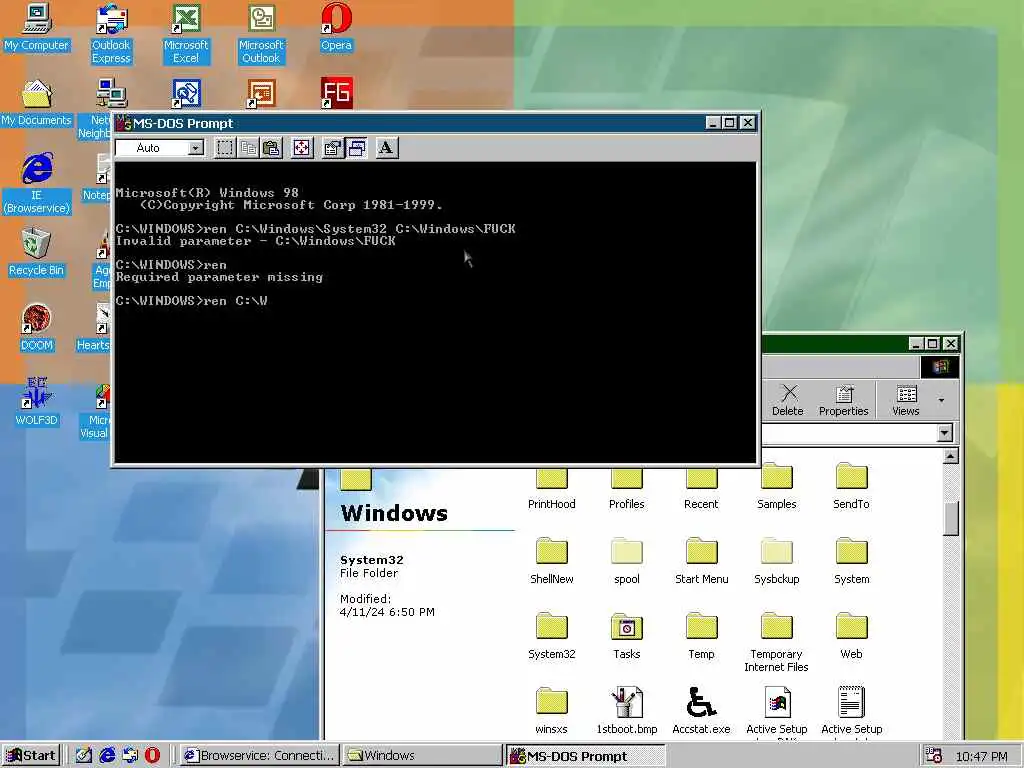This screenshot has width=1024, height=768.
Task: Select the PrintHood folder
Action: (x=552, y=490)
